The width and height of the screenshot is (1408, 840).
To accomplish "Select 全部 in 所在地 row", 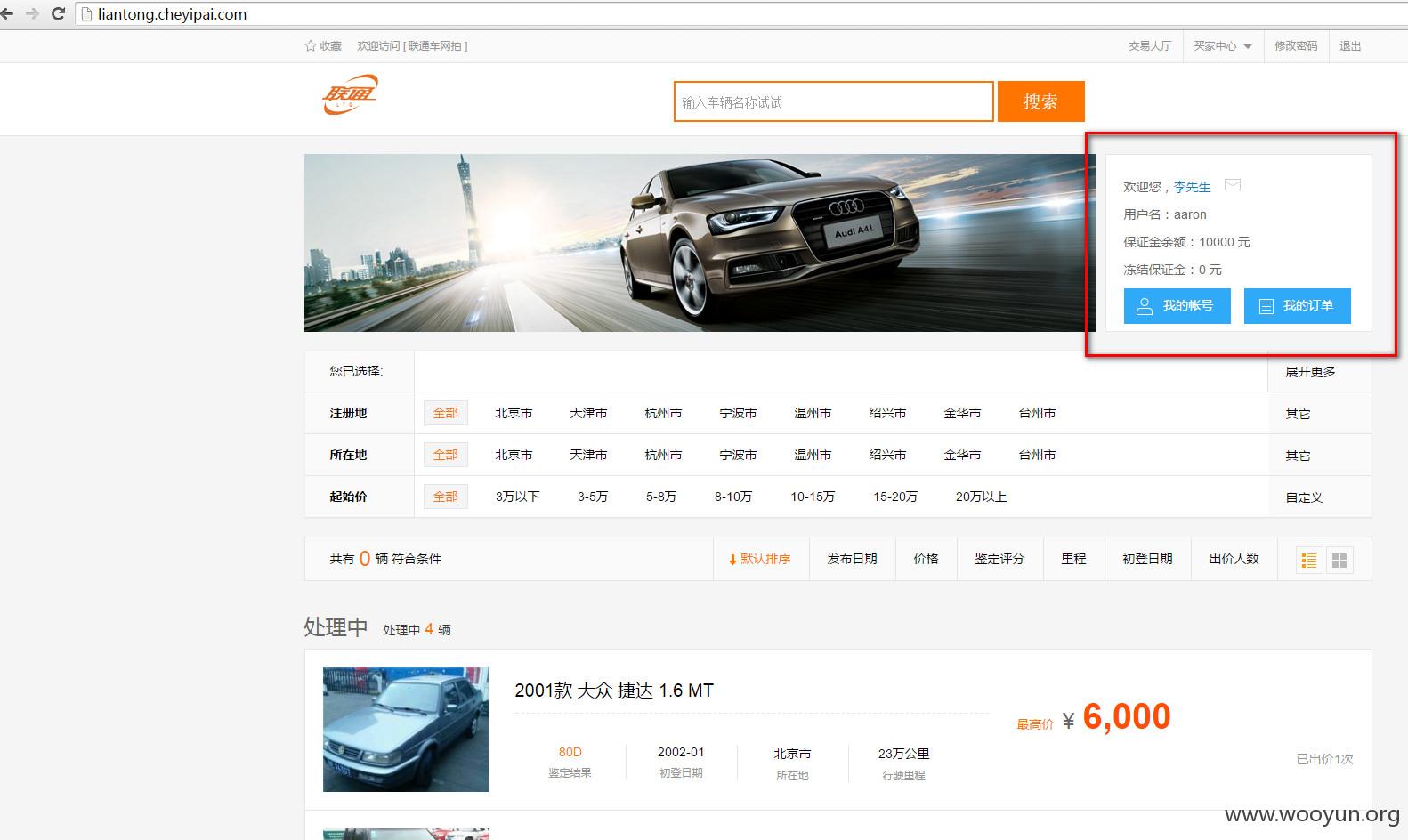I will click(x=446, y=455).
